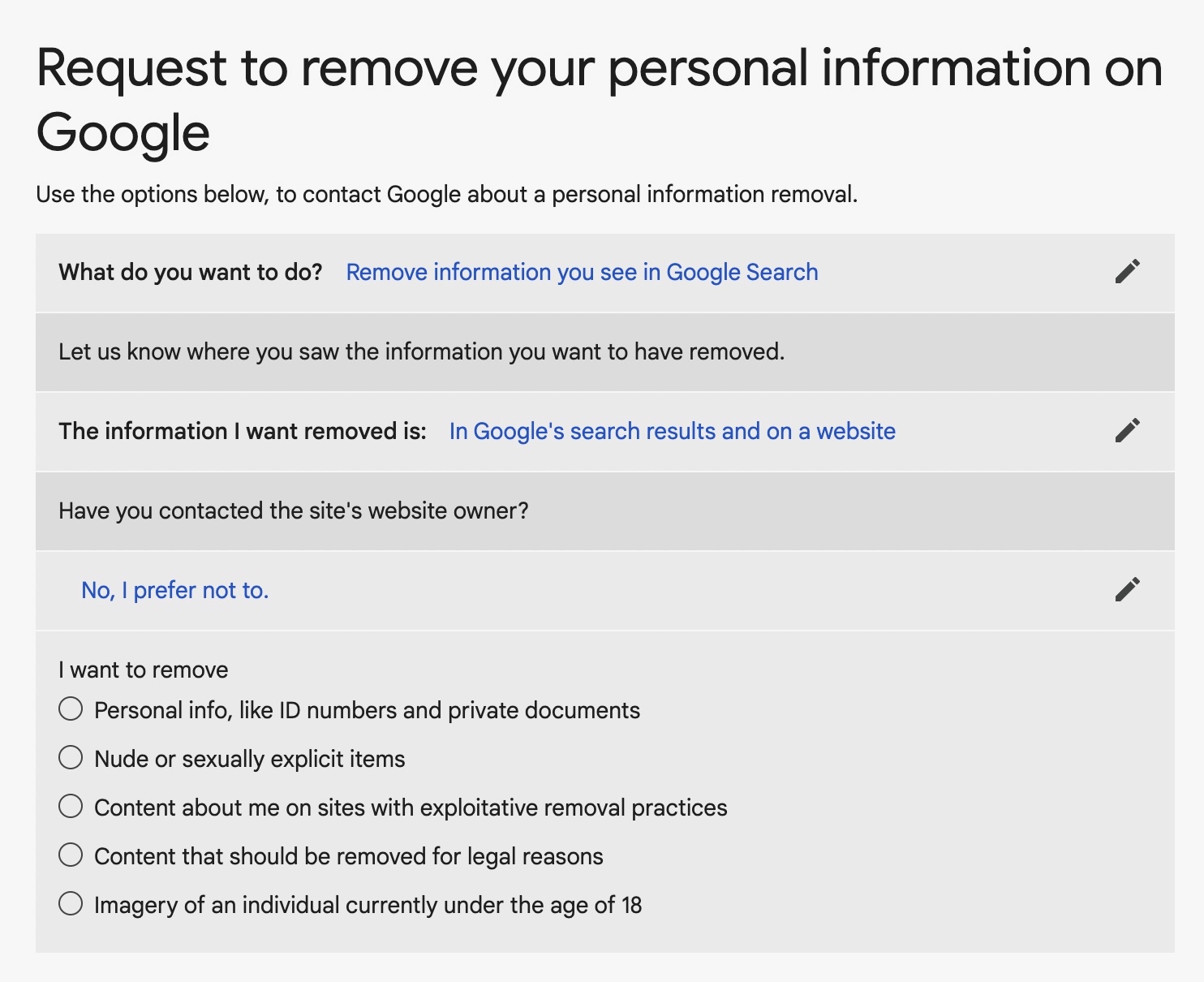
Task: Select "Nude or sexually explicit items"
Action: [71, 757]
